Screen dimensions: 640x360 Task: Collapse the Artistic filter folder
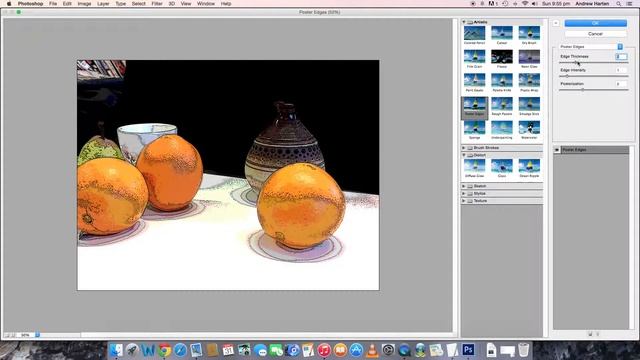coord(464,22)
